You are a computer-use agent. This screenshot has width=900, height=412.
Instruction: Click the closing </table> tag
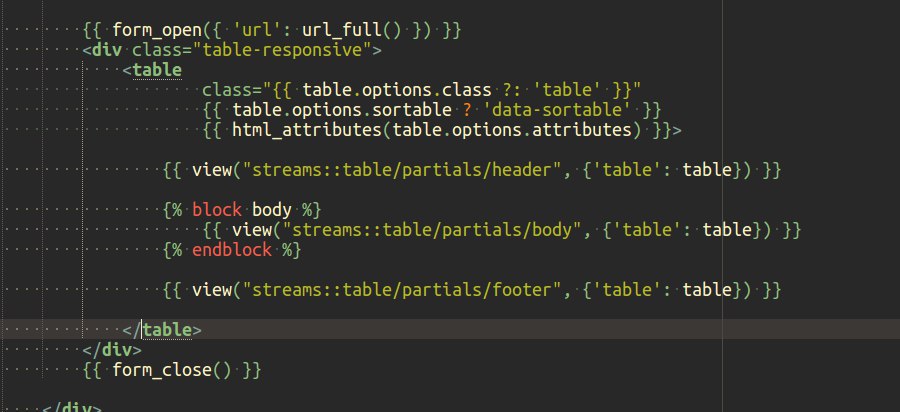coord(167,329)
